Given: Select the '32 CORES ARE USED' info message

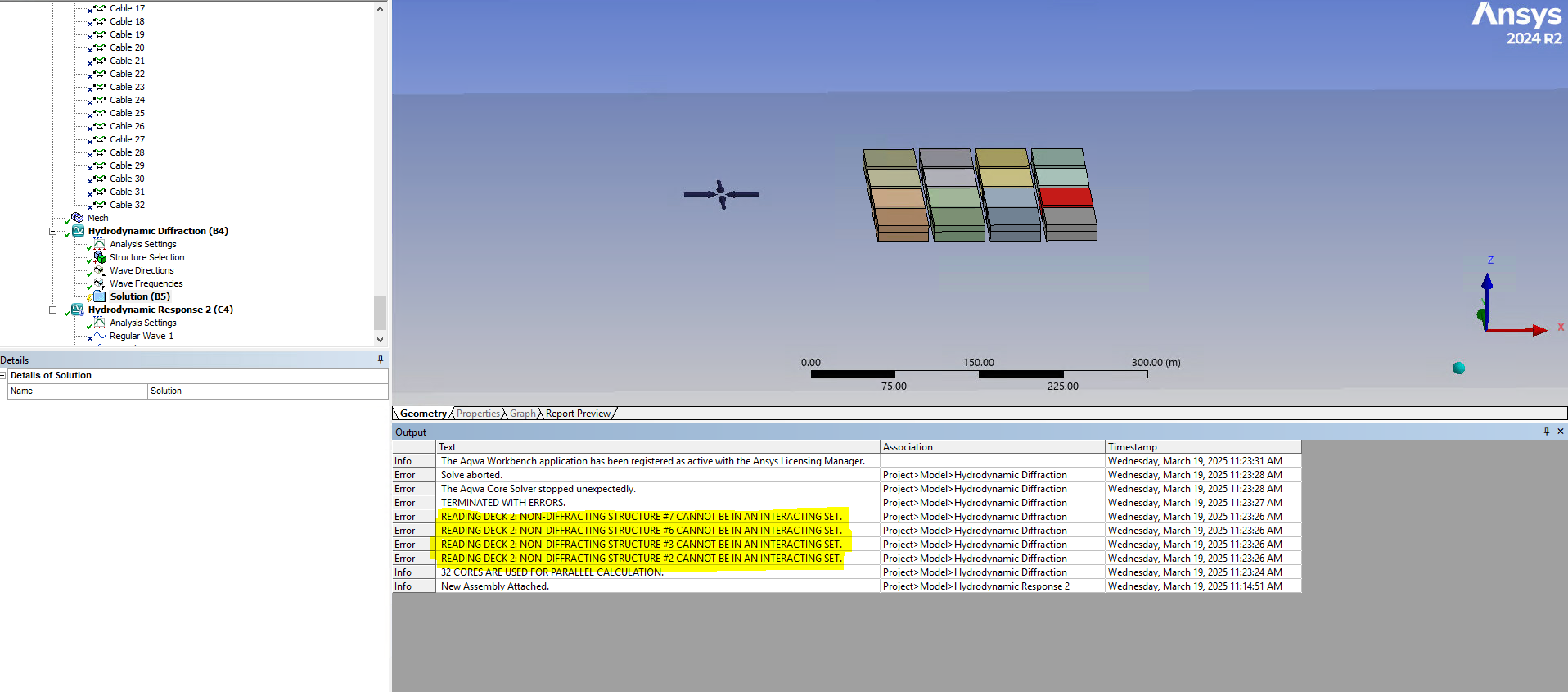Looking at the screenshot, I should (552, 572).
